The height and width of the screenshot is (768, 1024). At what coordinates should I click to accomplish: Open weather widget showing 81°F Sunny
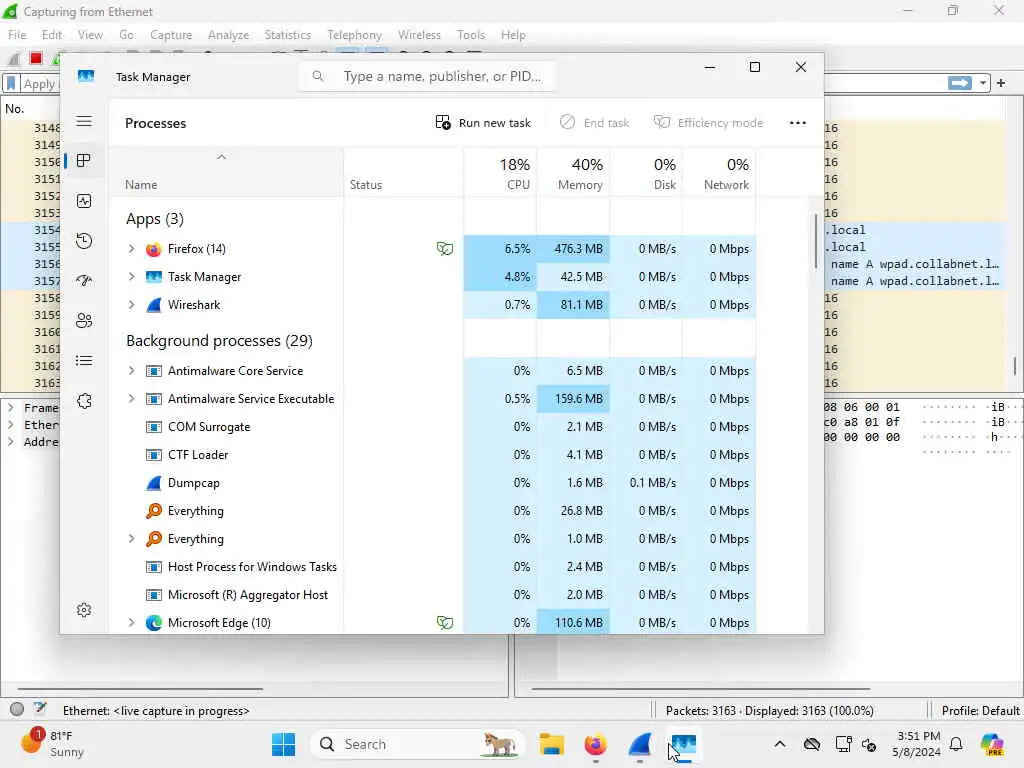point(52,744)
